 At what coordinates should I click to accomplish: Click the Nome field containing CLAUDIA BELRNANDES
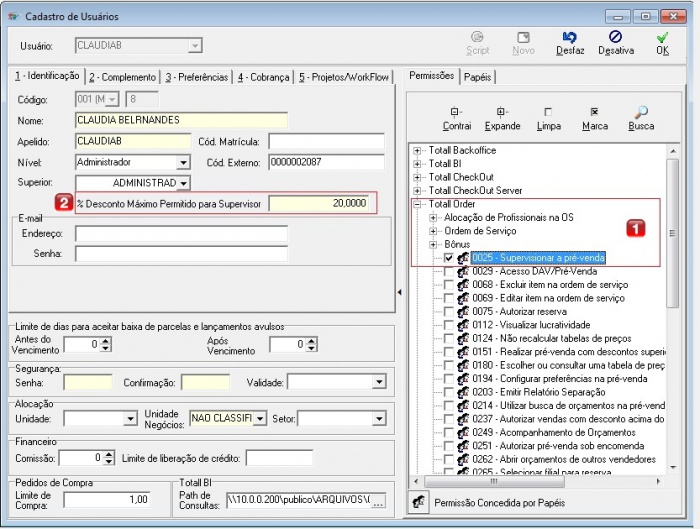(181, 120)
